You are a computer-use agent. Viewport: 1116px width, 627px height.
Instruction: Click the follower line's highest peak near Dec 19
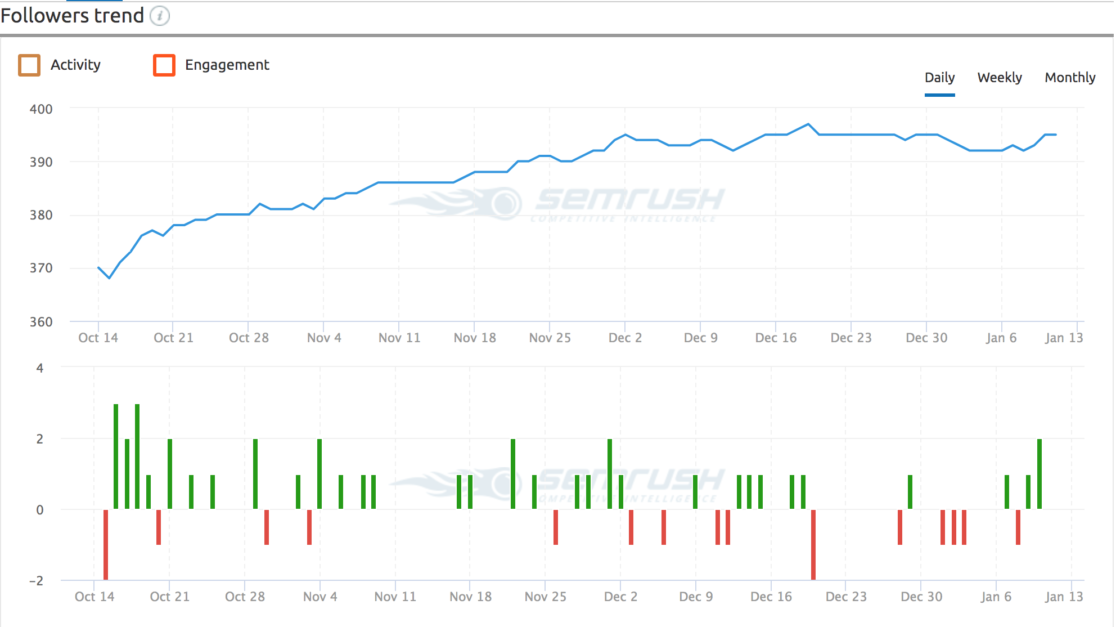(x=808, y=125)
